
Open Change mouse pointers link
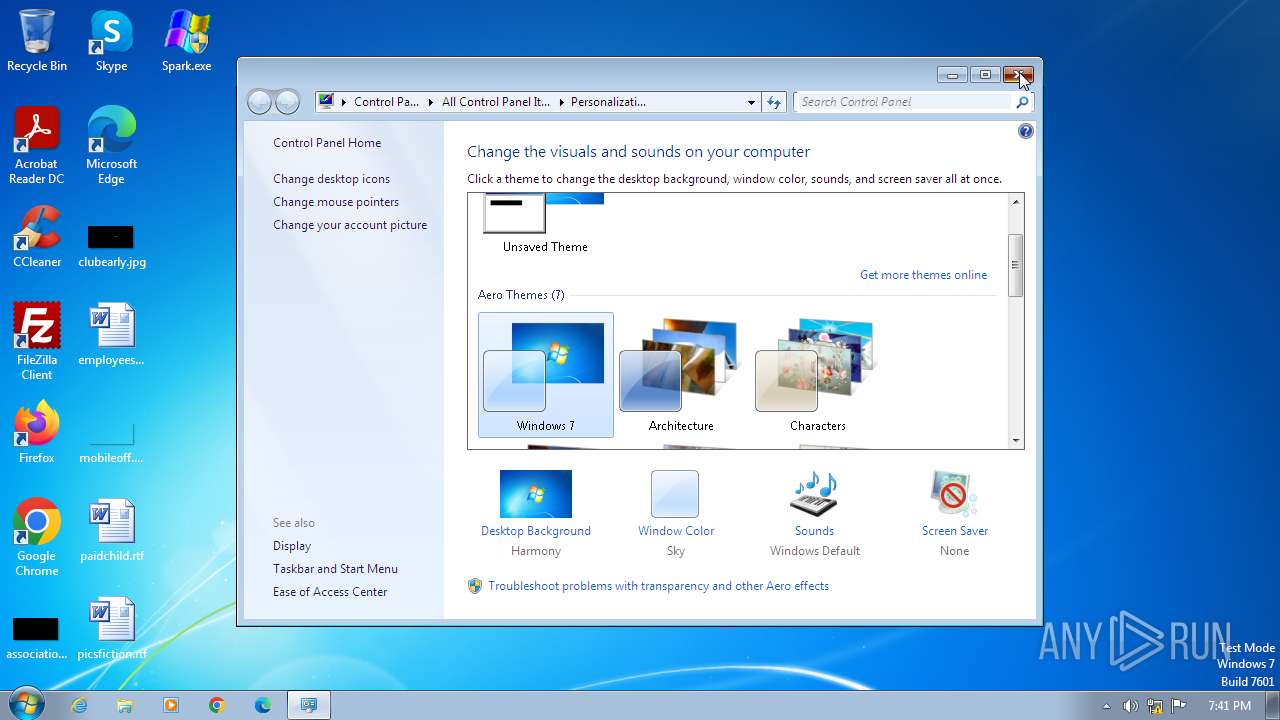[336, 202]
